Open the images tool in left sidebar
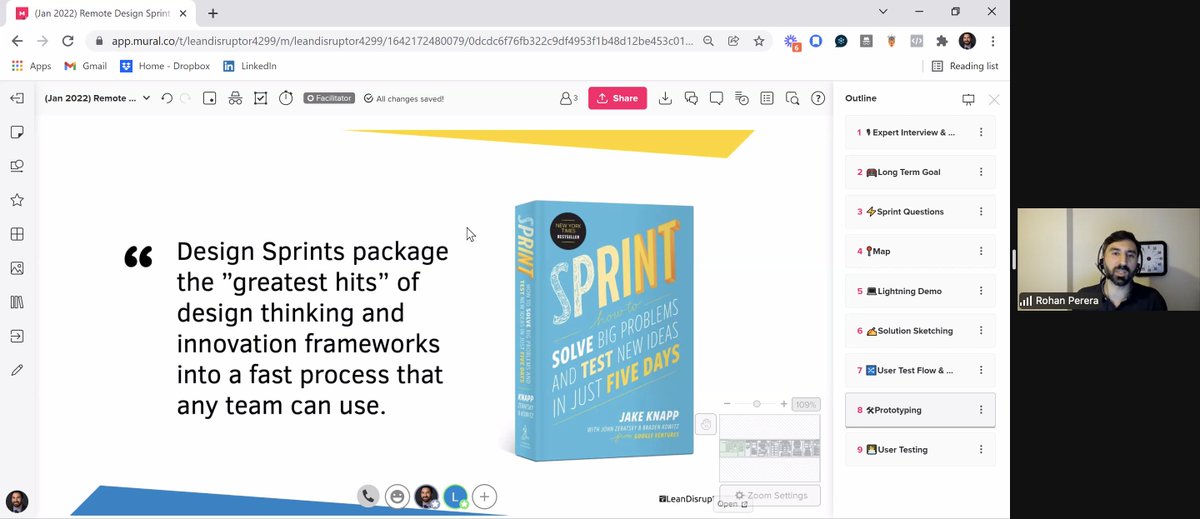Viewport: 1200px width, 519px height. (x=17, y=268)
